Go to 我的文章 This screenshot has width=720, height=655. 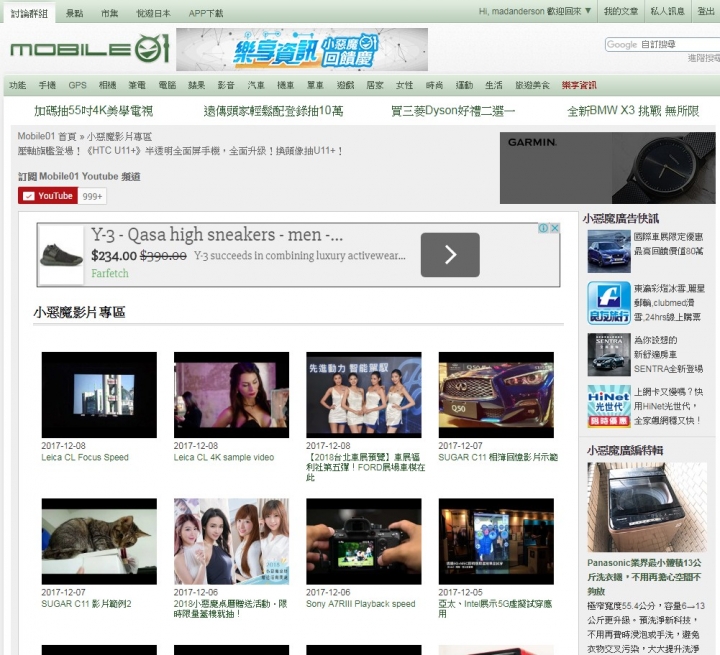(x=621, y=11)
